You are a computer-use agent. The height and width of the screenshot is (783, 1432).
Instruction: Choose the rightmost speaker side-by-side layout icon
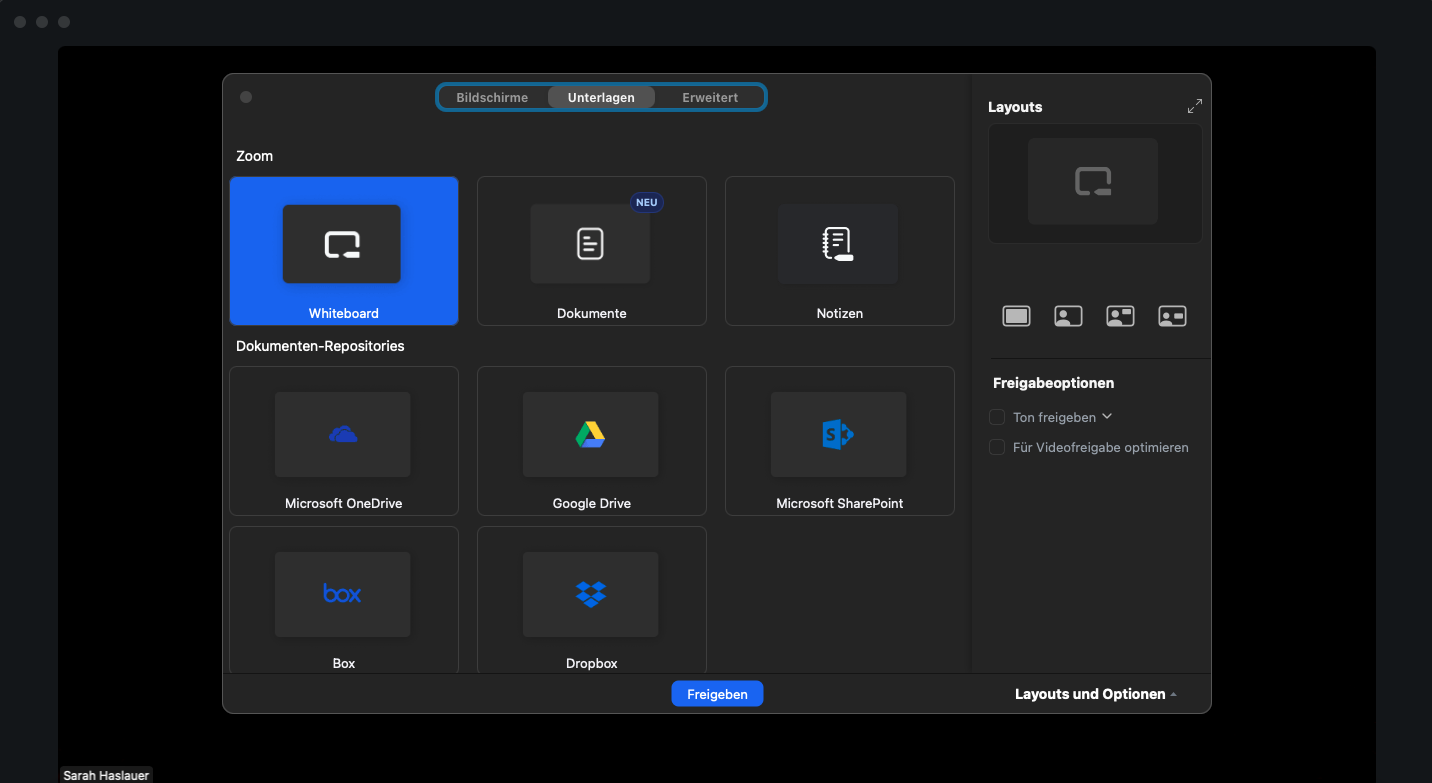coord(1172,316)
